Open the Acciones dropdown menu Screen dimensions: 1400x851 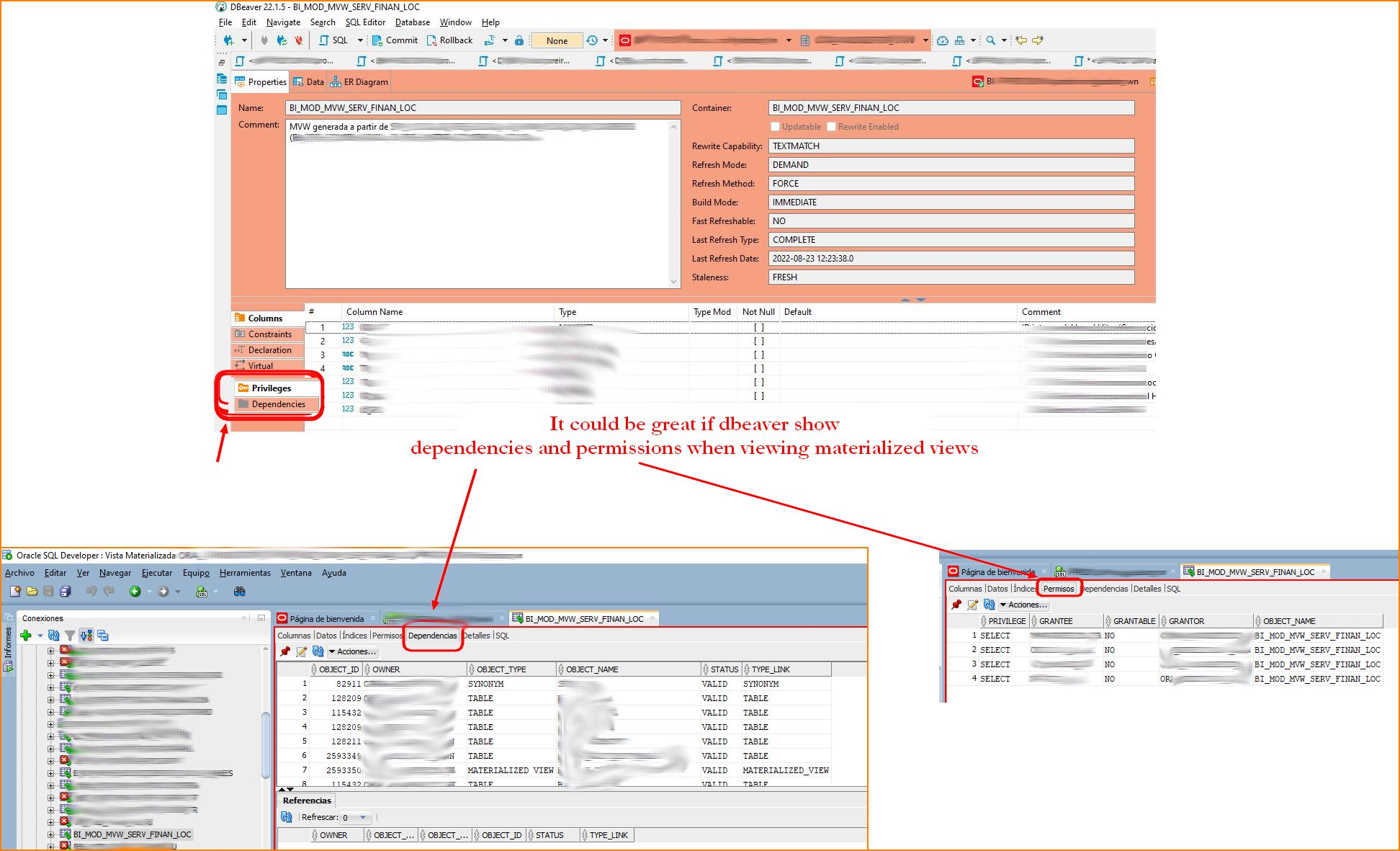pos(353,651)
